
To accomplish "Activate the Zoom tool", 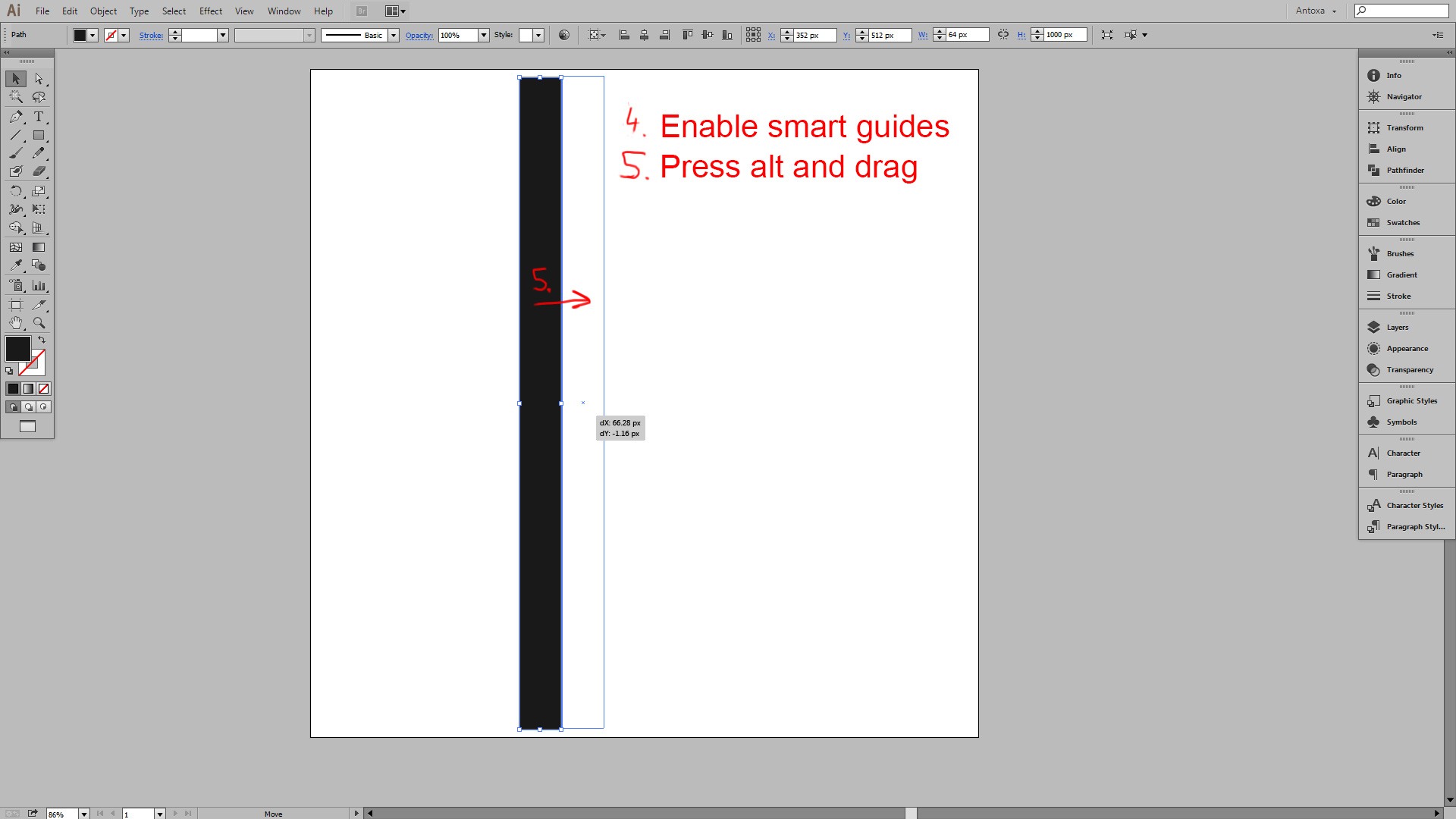I will tap(39, 323).
